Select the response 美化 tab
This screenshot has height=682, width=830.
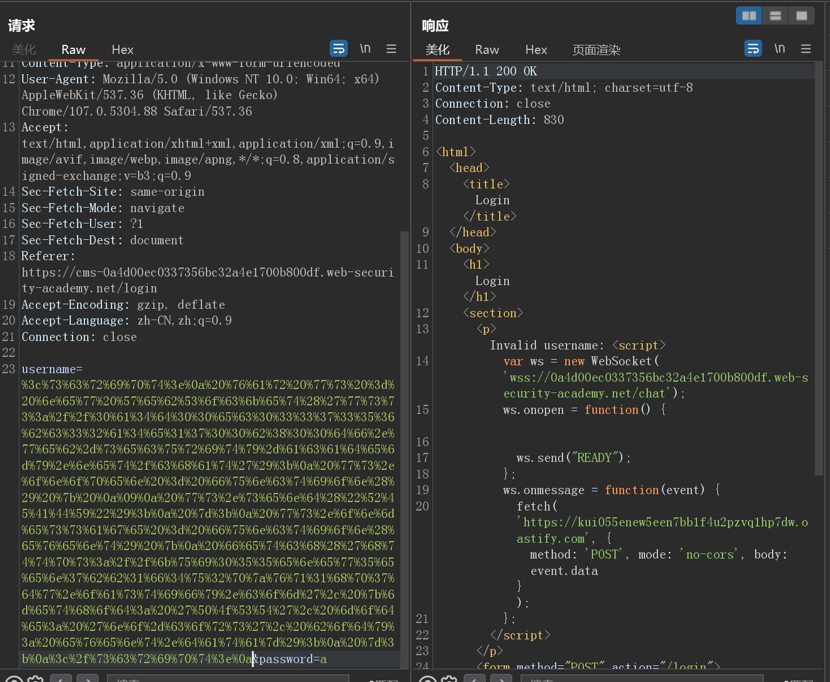(438, 50)
